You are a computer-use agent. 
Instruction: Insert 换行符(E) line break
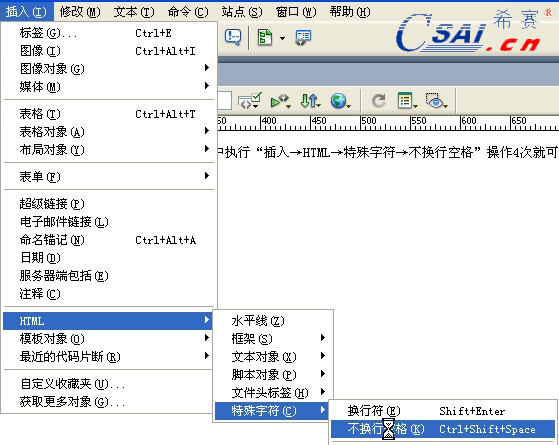click(443, 411)
